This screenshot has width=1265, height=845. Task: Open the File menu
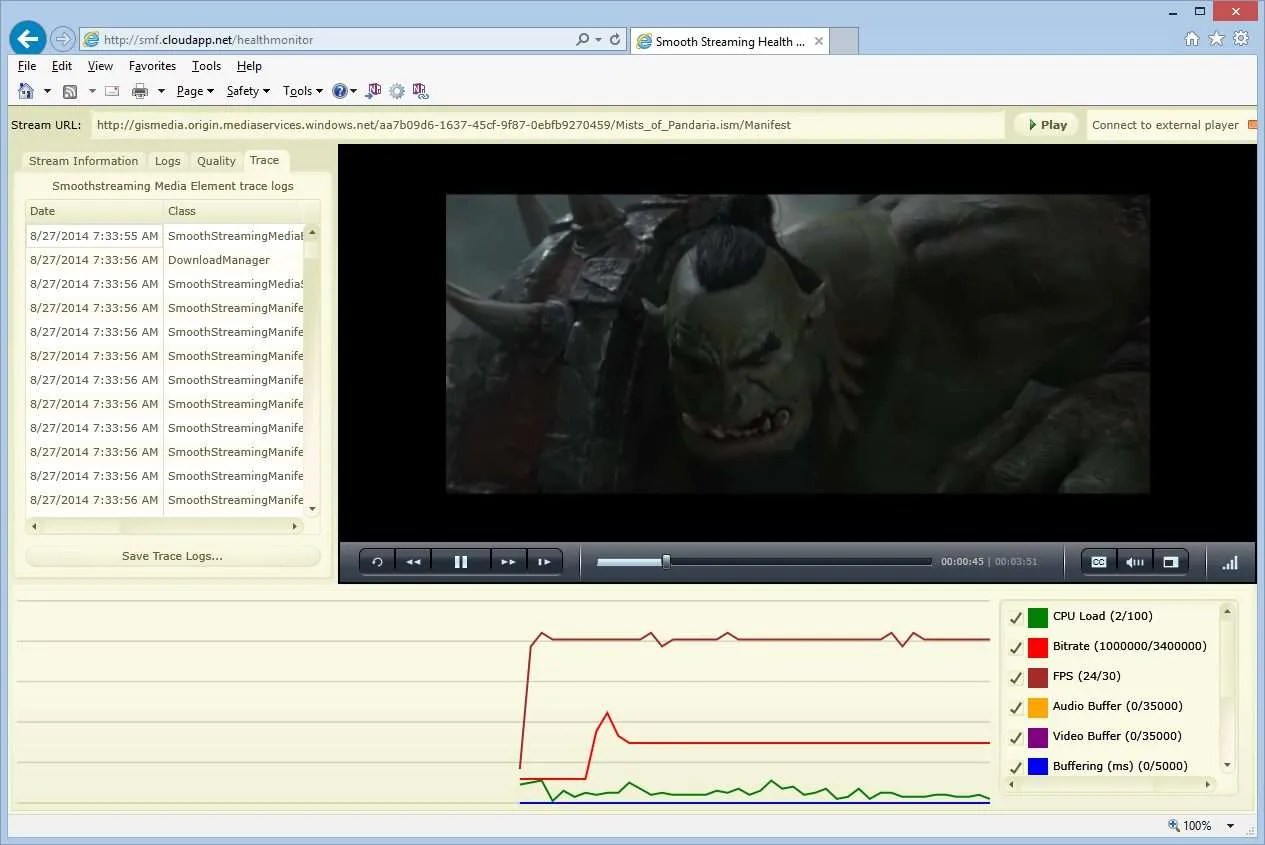27,66
